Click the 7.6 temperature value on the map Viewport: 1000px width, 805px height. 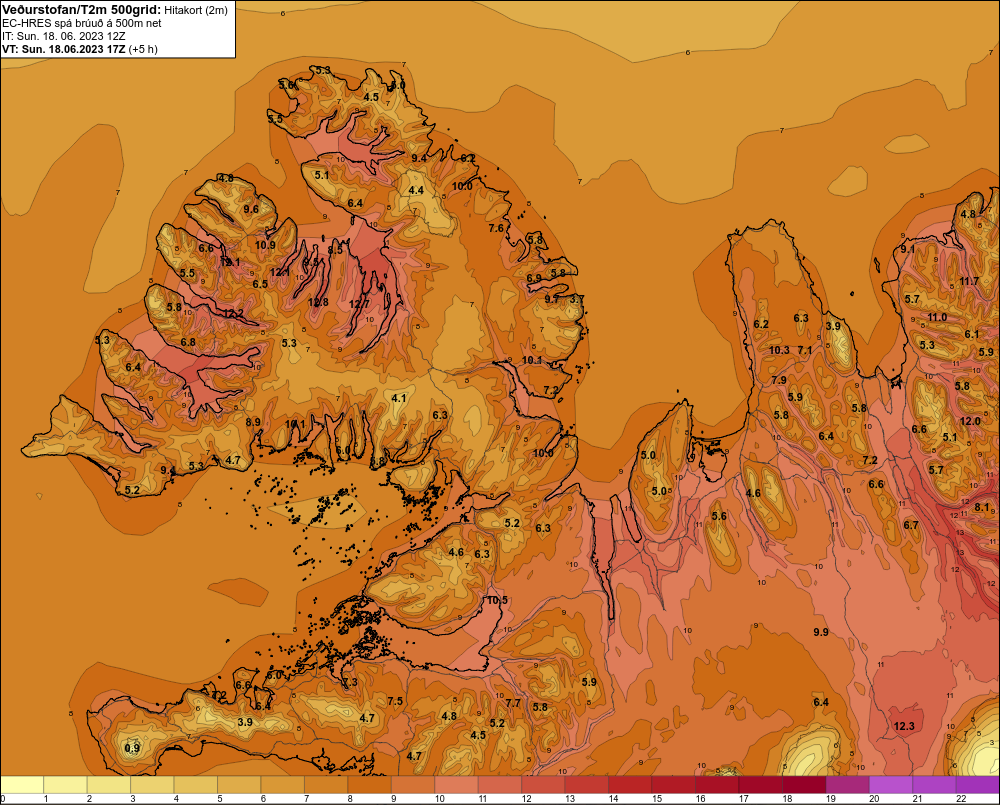[x=496, y=228]
